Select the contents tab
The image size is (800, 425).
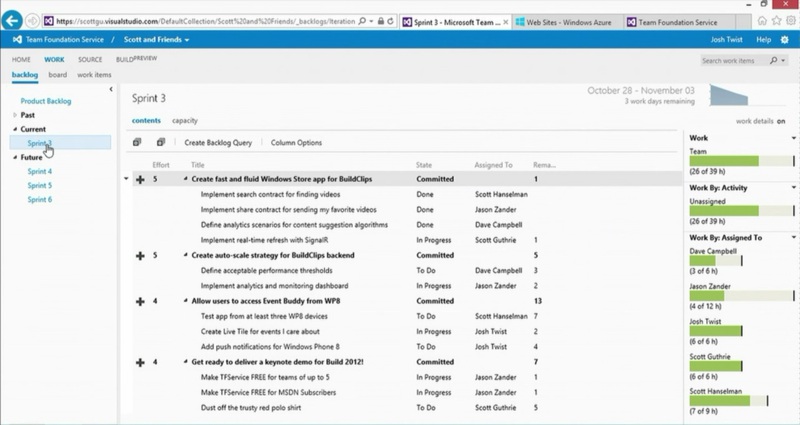(146, 120)
